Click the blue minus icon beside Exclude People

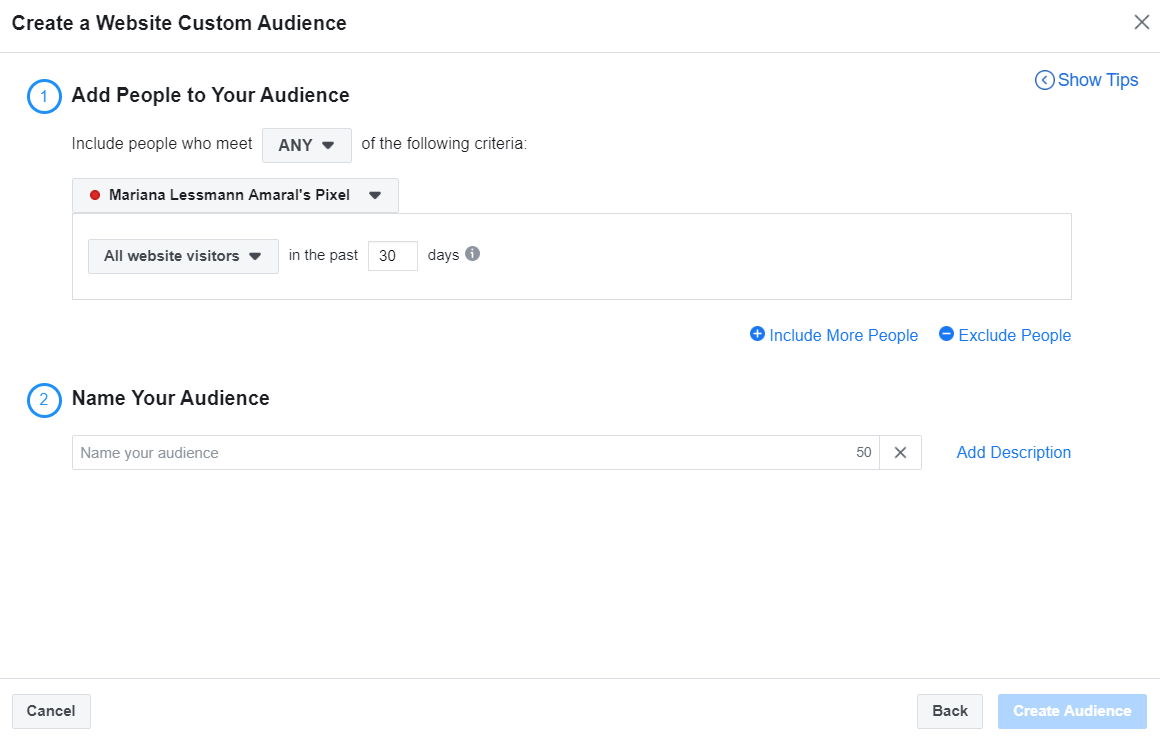pos(946,334)
